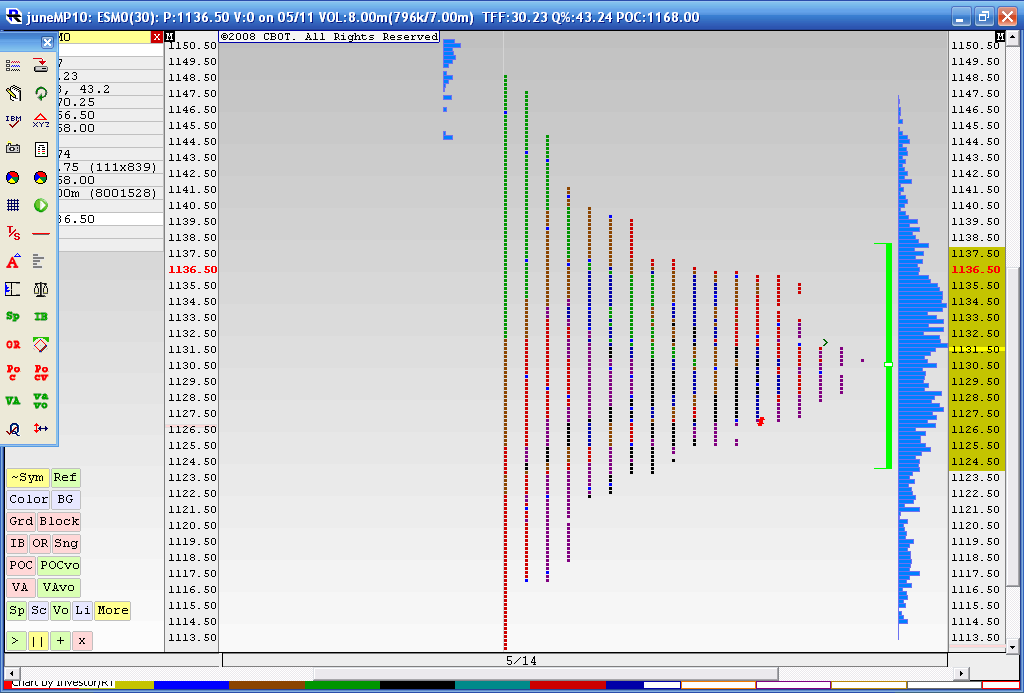The height and width of the screenshot is (693, 1024).
Task: Click the Sp button in bottom row
Action: coord(17,611)
